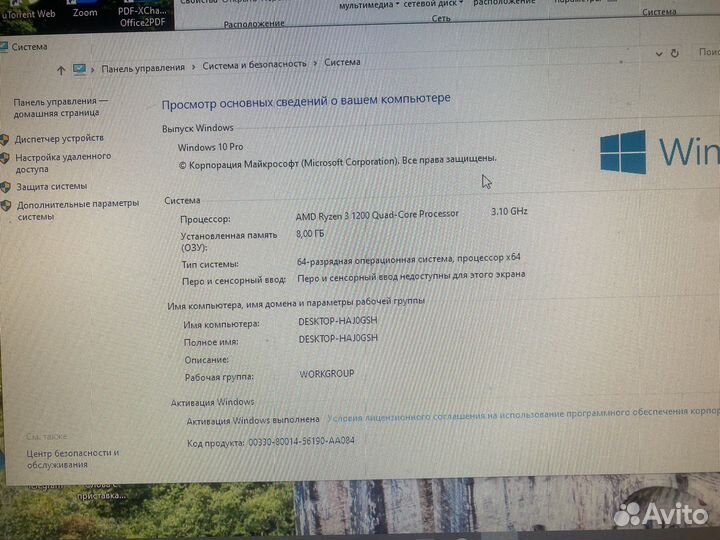Select Система breadcrumb item
The width and height of the screenshot is (720, 540).
342,62
